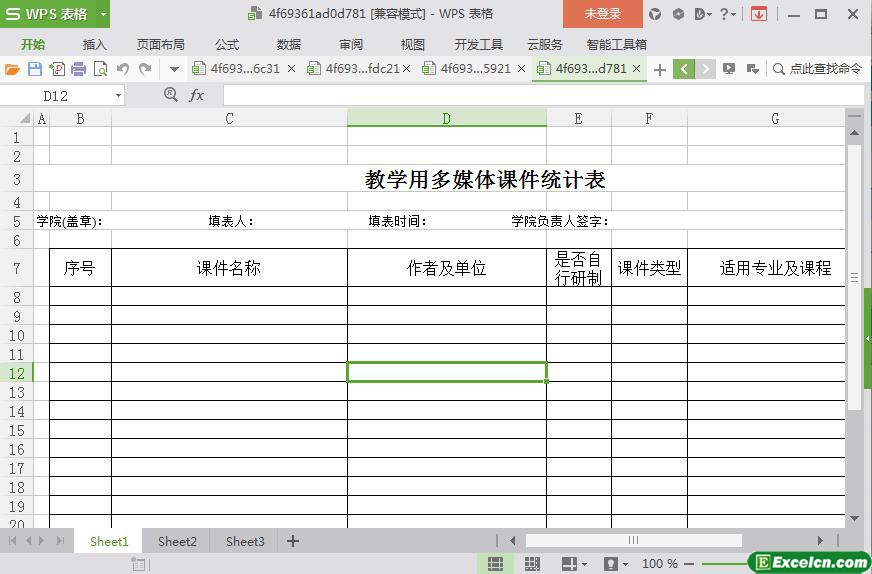Viewport: 872px width, 574px height.
Task: Open the tab list dropdown icon
Action: 752,69
